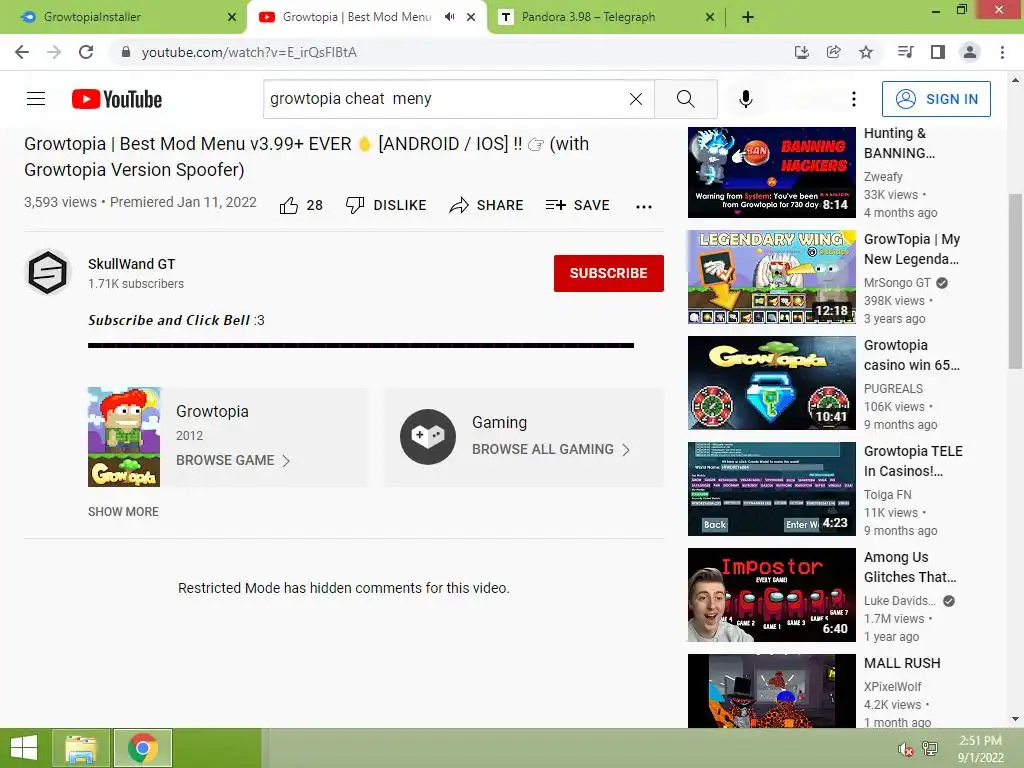Switch to Pandora 3.98 – Telegraph tab
This screenshot has height=768, width=1024.
[x=605, y=17]
